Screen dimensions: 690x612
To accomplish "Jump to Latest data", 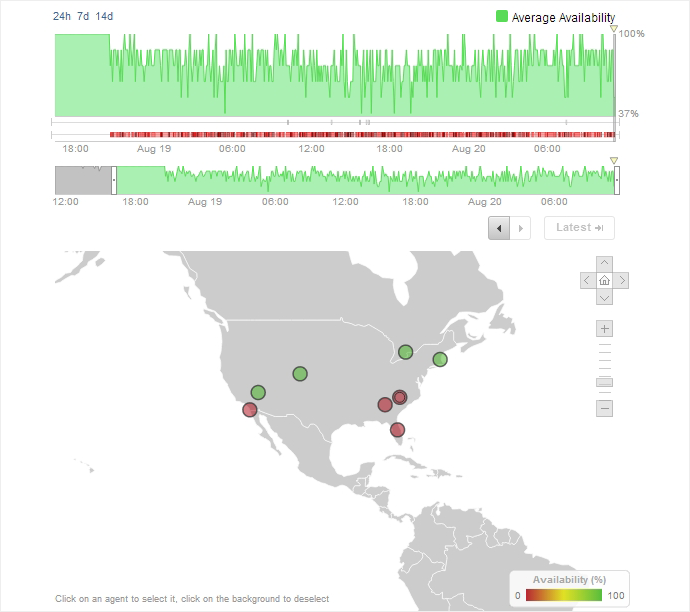I will click(x=579, y=228).
